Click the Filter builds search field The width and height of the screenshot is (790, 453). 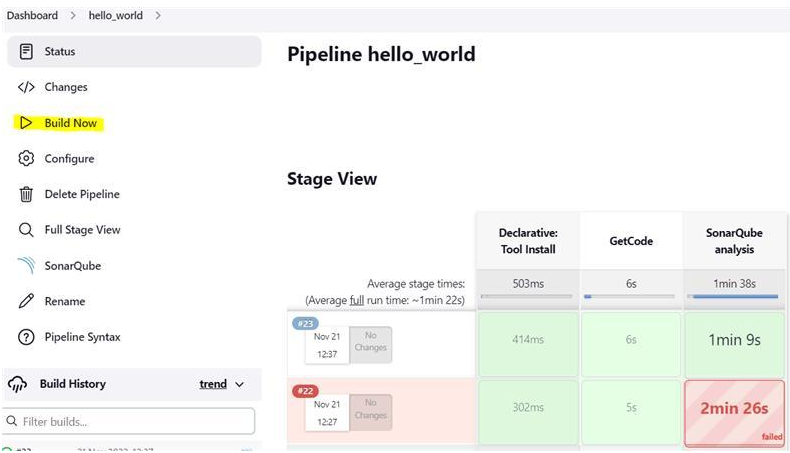click(x=130, y=421)
